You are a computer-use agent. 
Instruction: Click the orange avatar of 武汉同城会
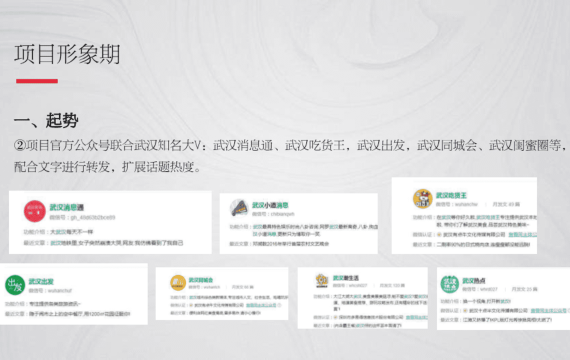(178, 283)
